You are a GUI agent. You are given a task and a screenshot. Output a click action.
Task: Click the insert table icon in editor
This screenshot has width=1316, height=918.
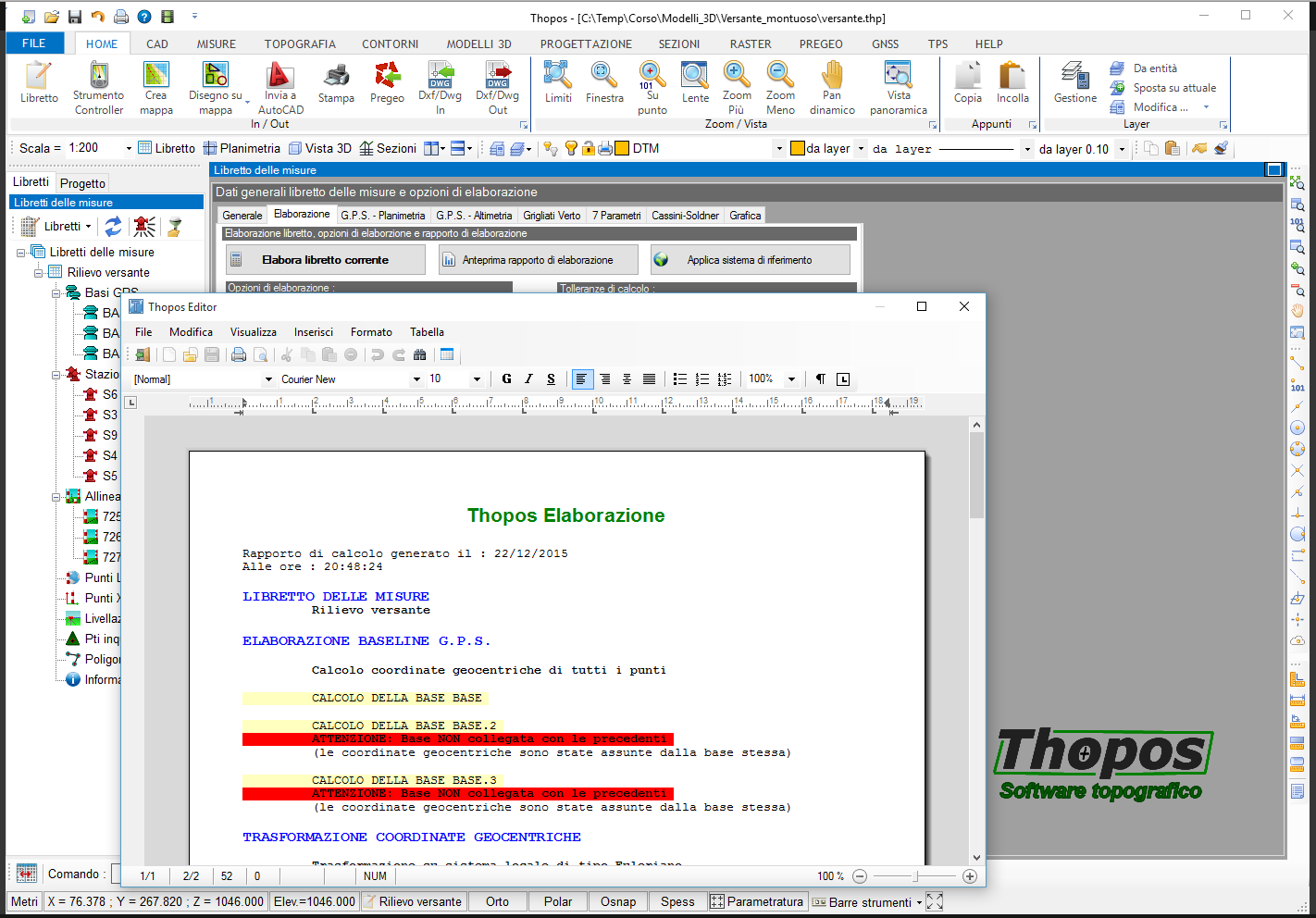pyautogui.click(x=448, y=354)
